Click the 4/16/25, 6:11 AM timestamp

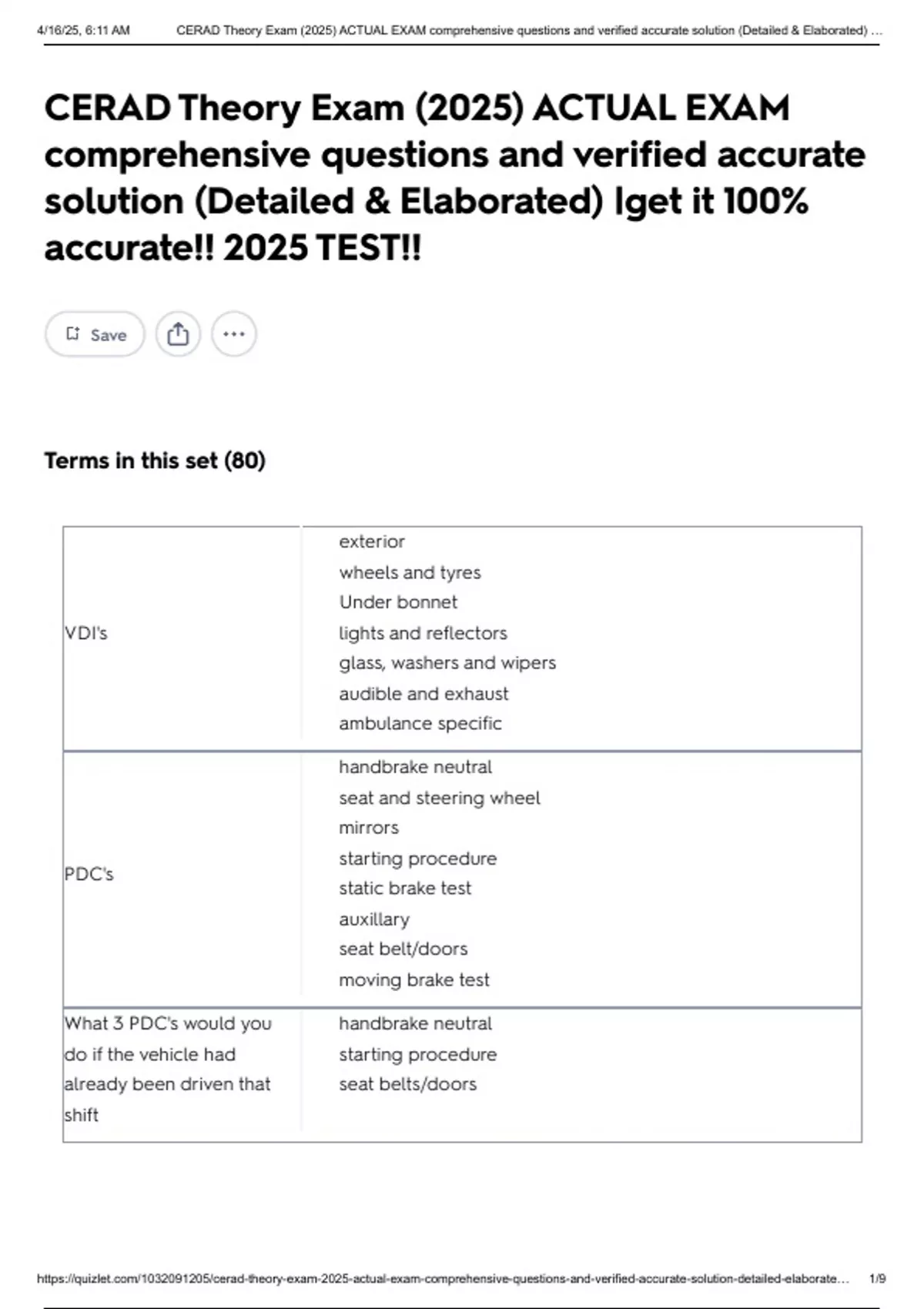[x=83, y=31]
